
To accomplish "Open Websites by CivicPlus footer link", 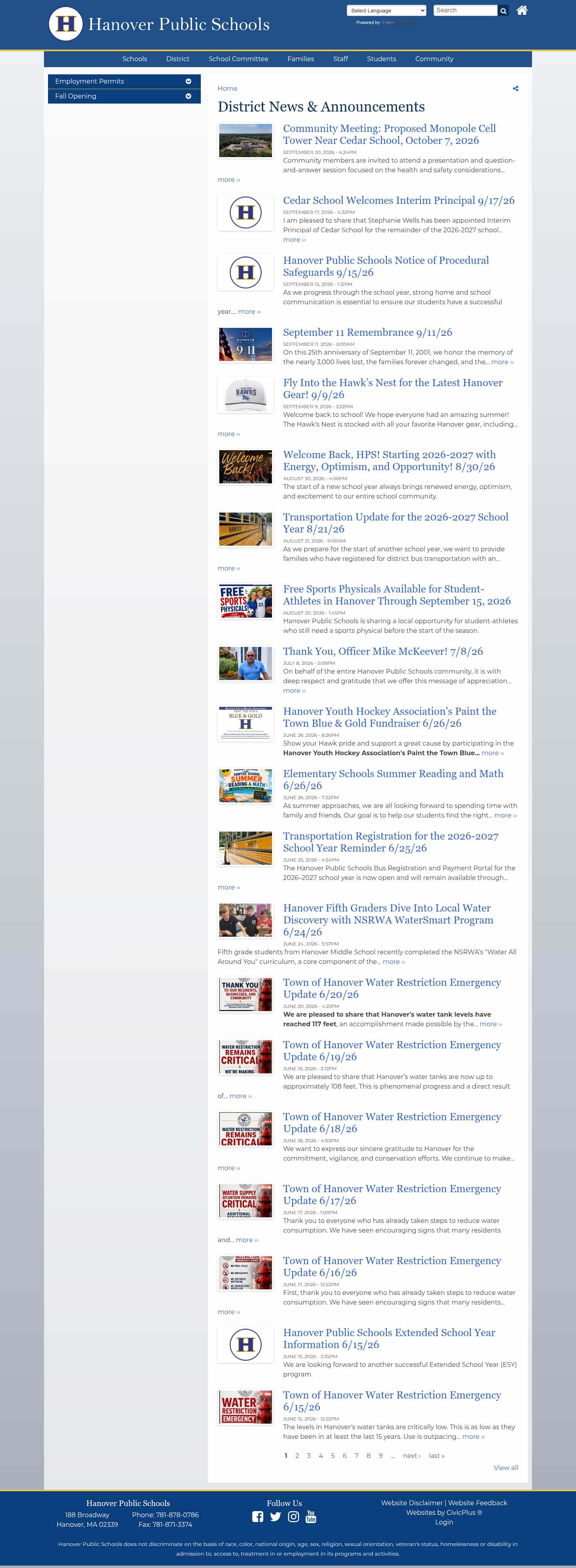I will (444, 1512).
